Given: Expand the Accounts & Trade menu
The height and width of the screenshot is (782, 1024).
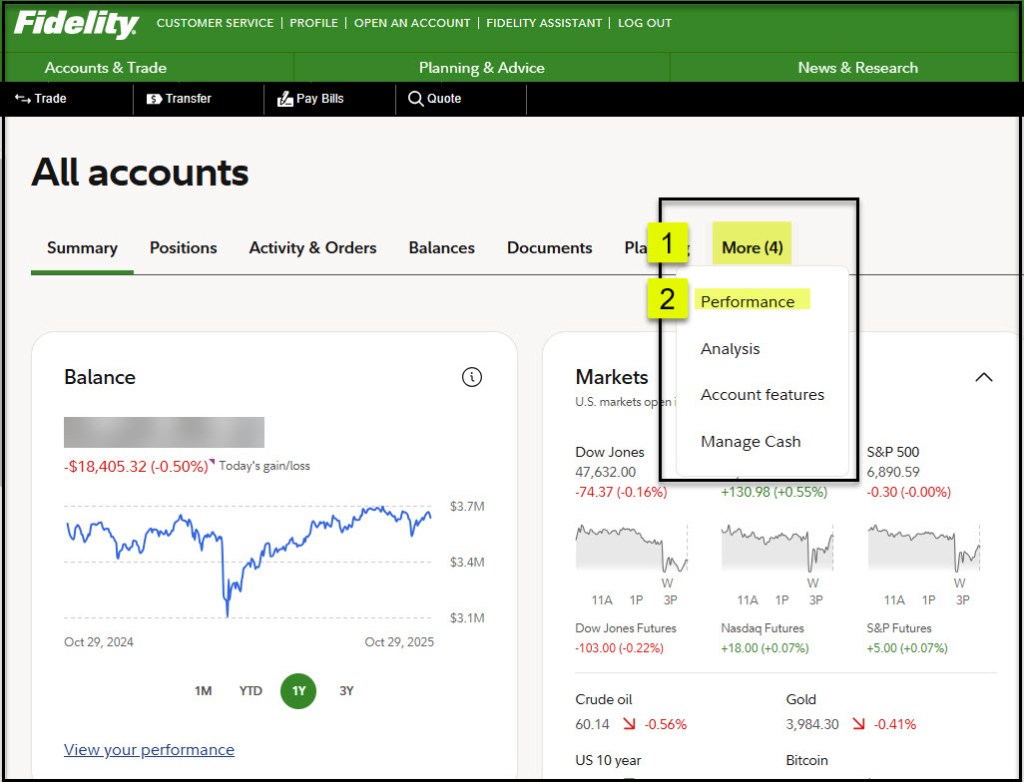Looking at the screenshot, I should (x=106, y=68).
